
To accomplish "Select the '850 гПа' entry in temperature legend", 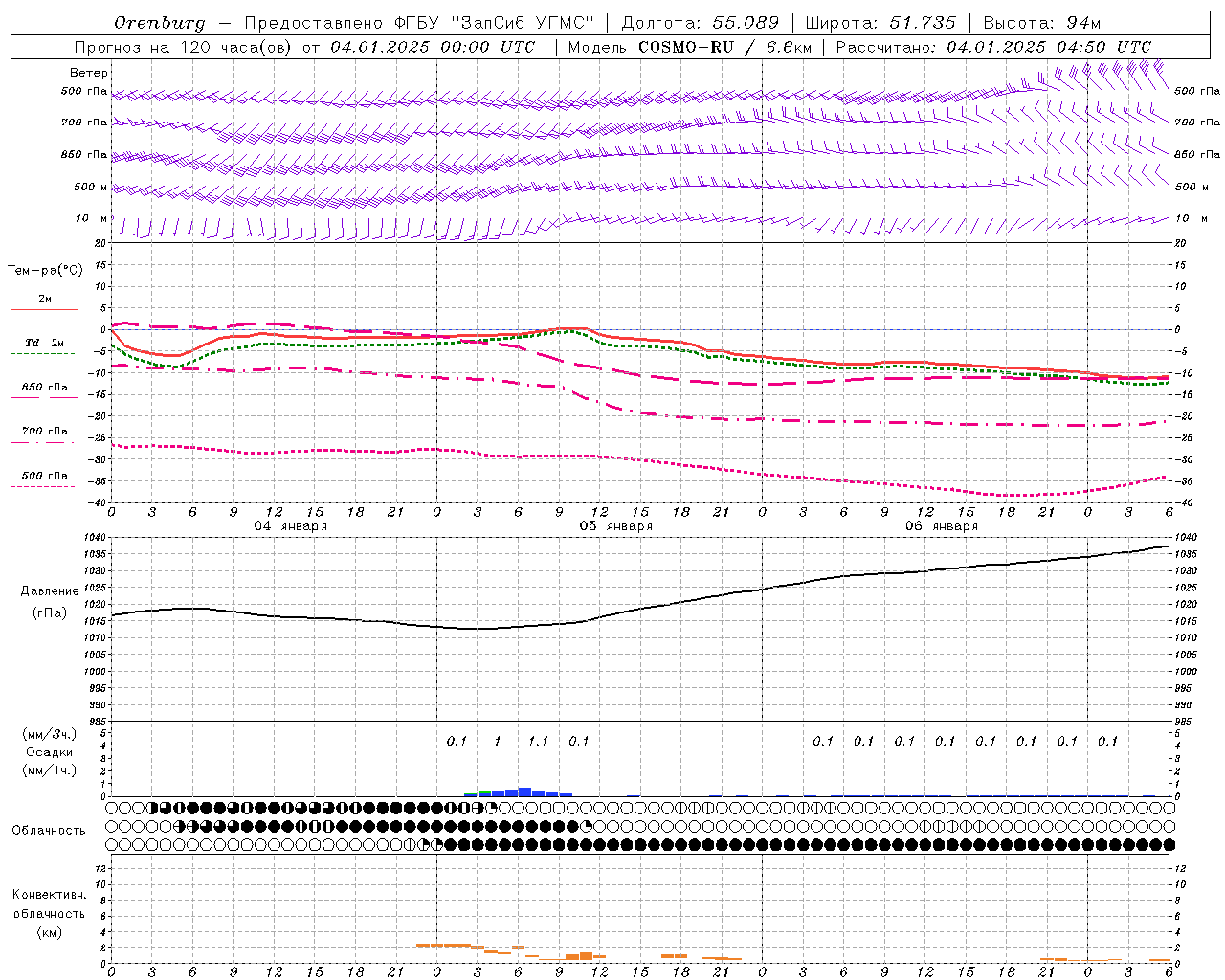I will pyautogui.click(x=45, y=388).
